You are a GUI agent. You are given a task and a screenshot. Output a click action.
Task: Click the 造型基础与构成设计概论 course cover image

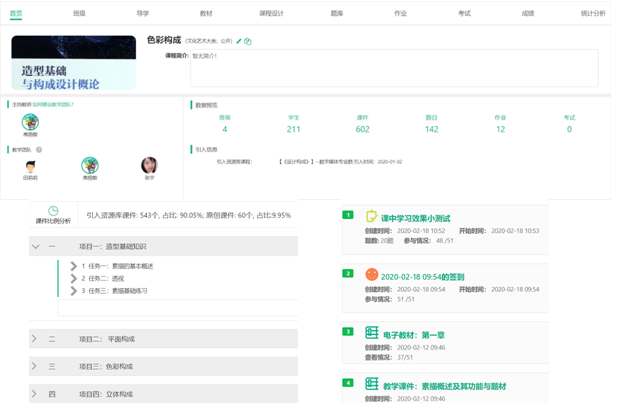[73, 64]
